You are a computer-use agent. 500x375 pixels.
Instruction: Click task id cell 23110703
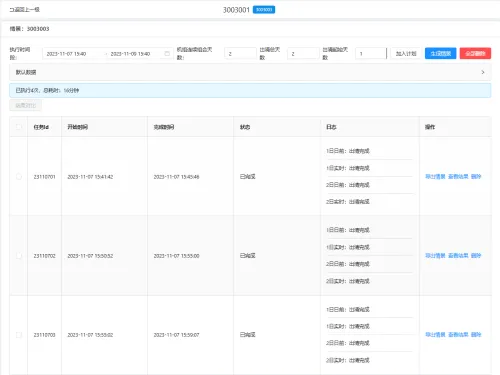[44, 335]
